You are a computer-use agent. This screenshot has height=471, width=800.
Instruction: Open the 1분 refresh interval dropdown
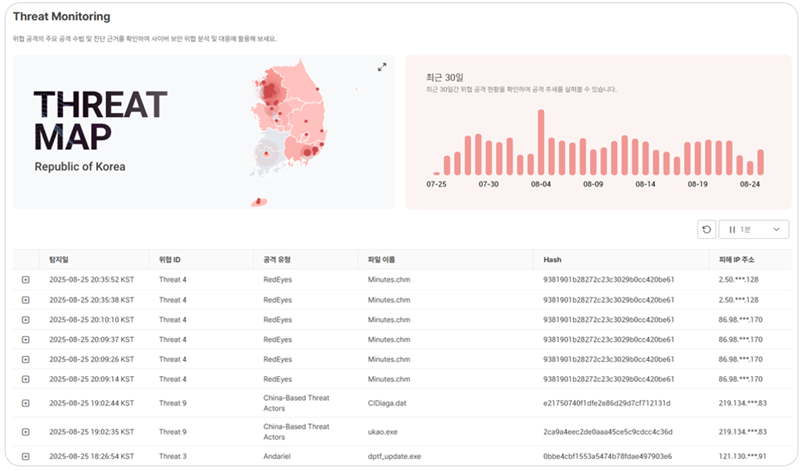pyautogui.click(x=754, y=230)
